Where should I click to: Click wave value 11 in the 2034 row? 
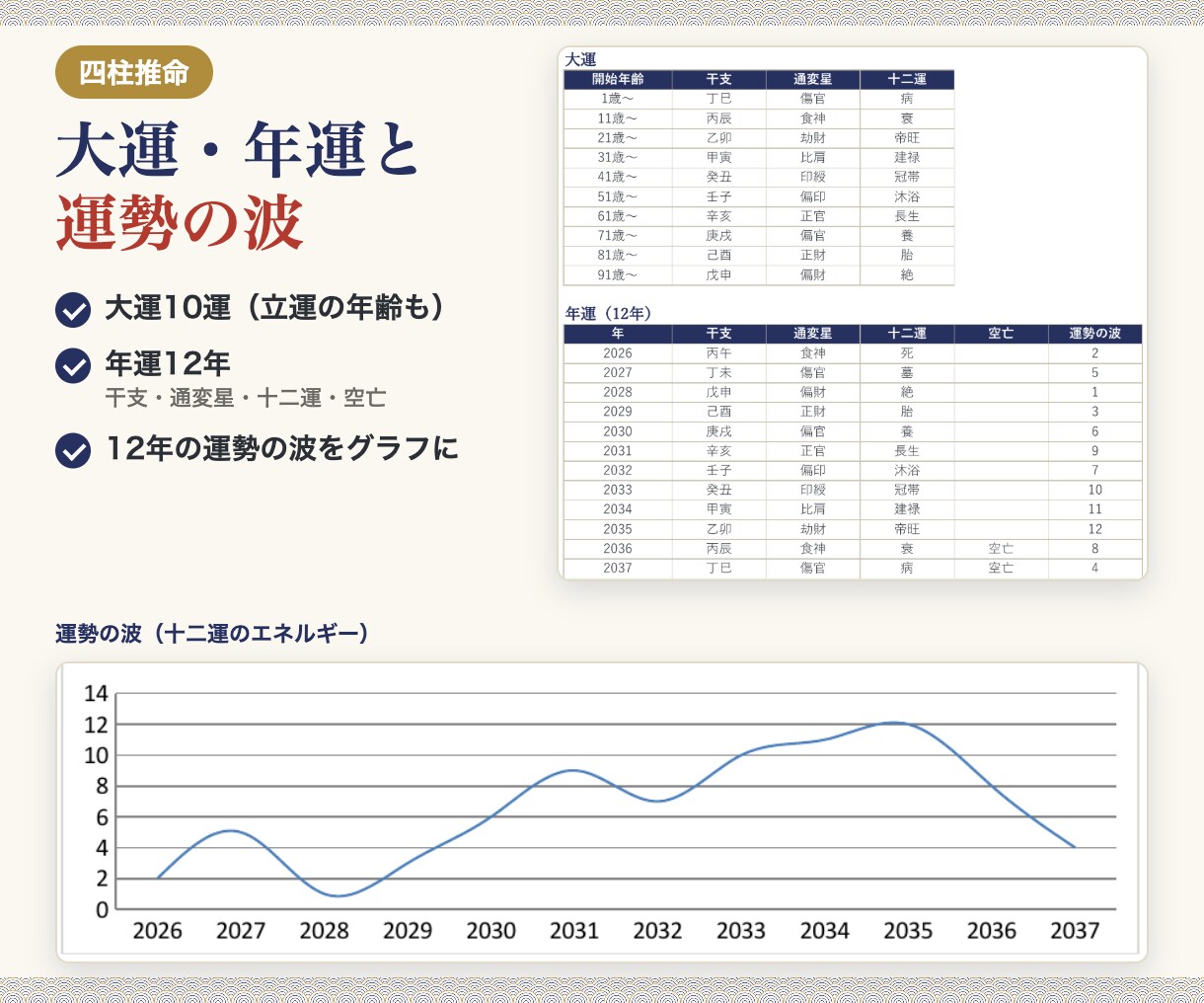point(1095,509)
